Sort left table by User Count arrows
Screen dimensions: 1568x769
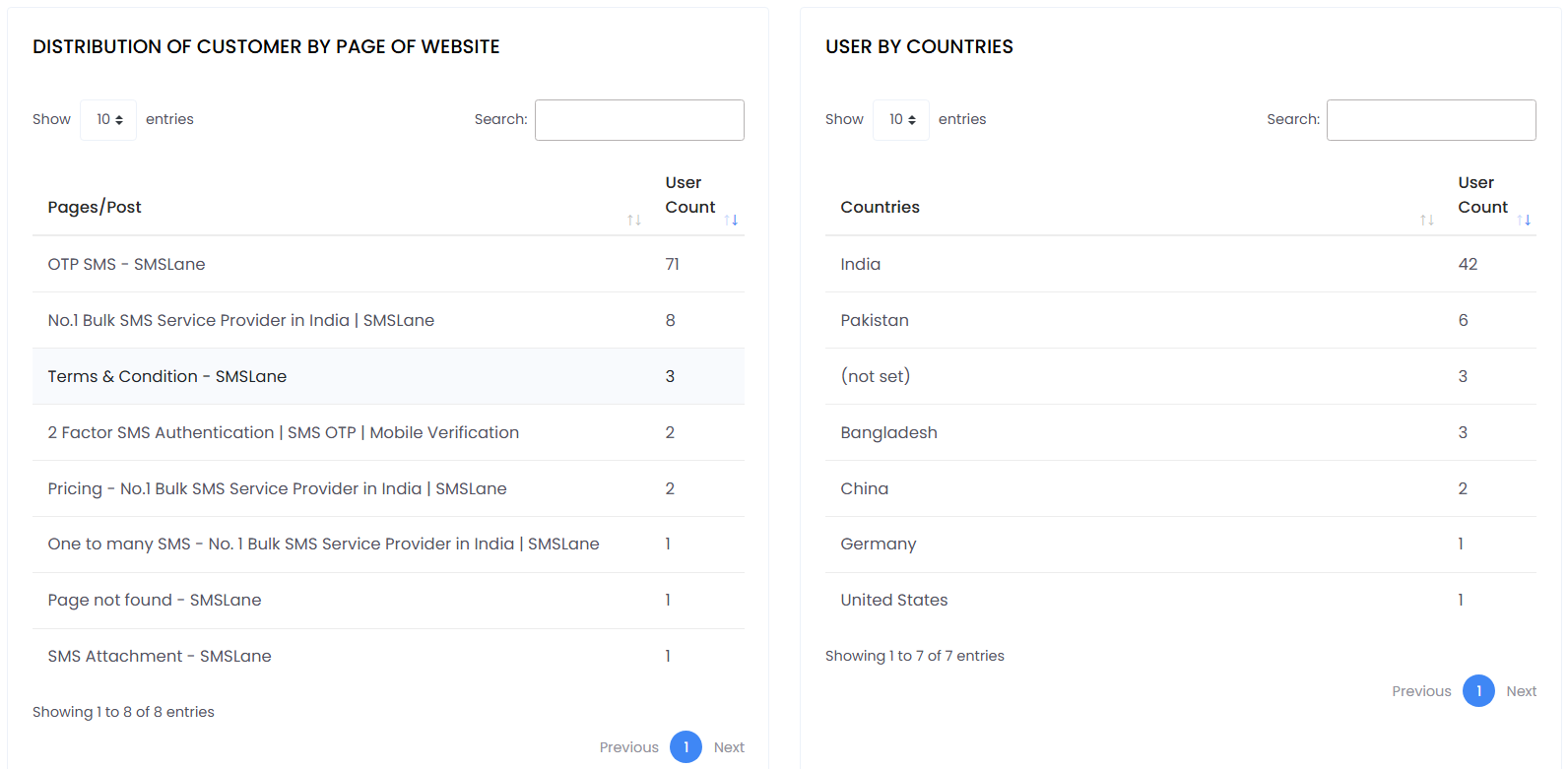(x=731, y=220)
